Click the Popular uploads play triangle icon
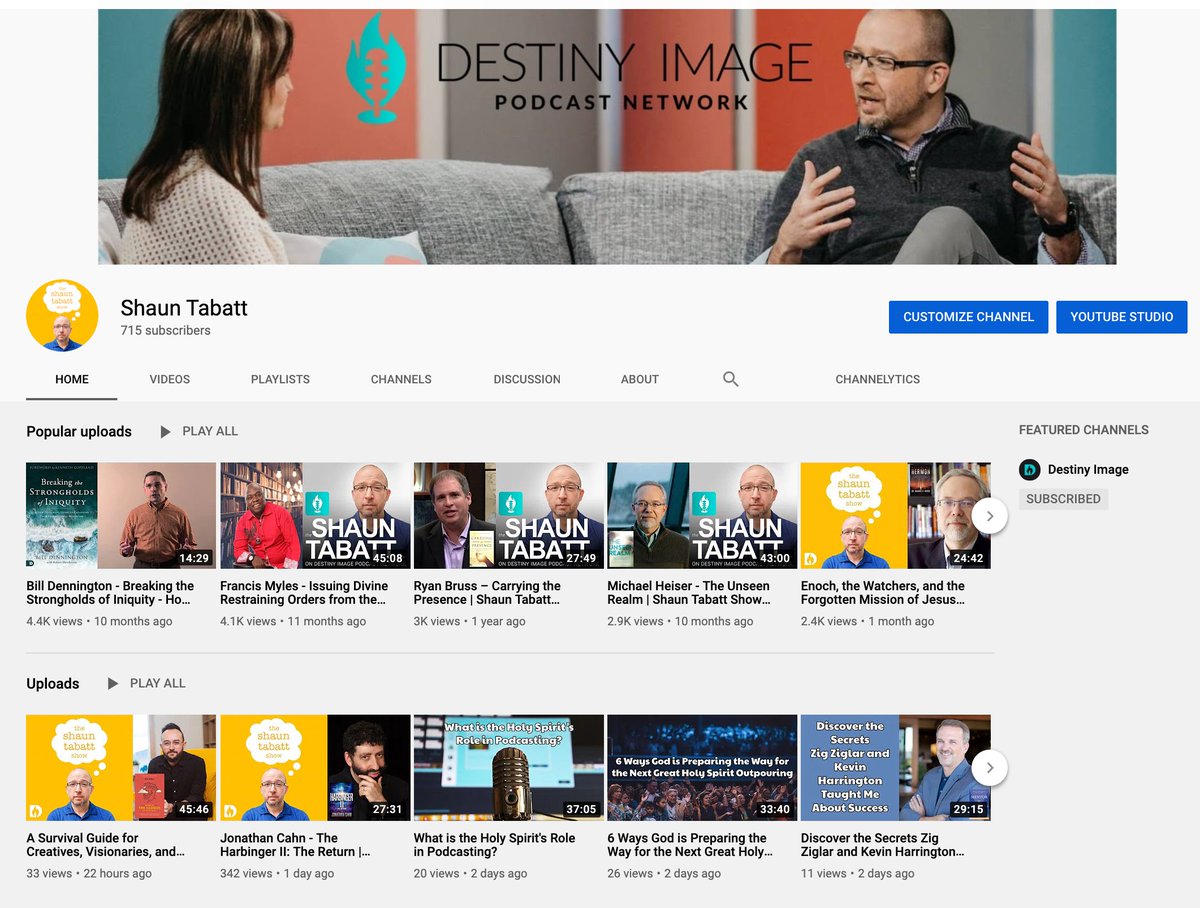The image size is (1200, 908). (165, 432)
